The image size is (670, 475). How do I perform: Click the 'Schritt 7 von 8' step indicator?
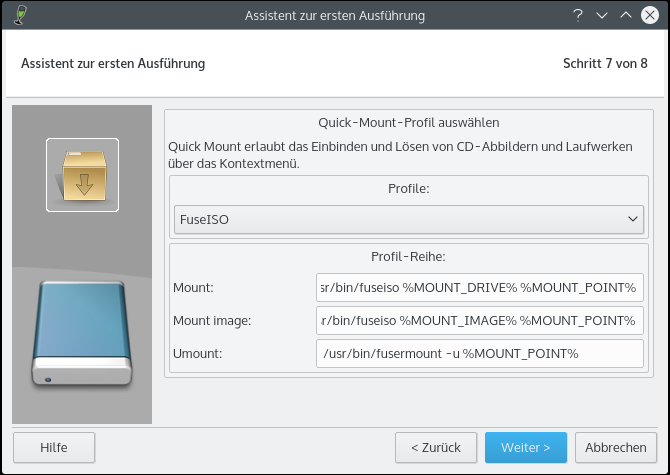click(x=605, y=64)
